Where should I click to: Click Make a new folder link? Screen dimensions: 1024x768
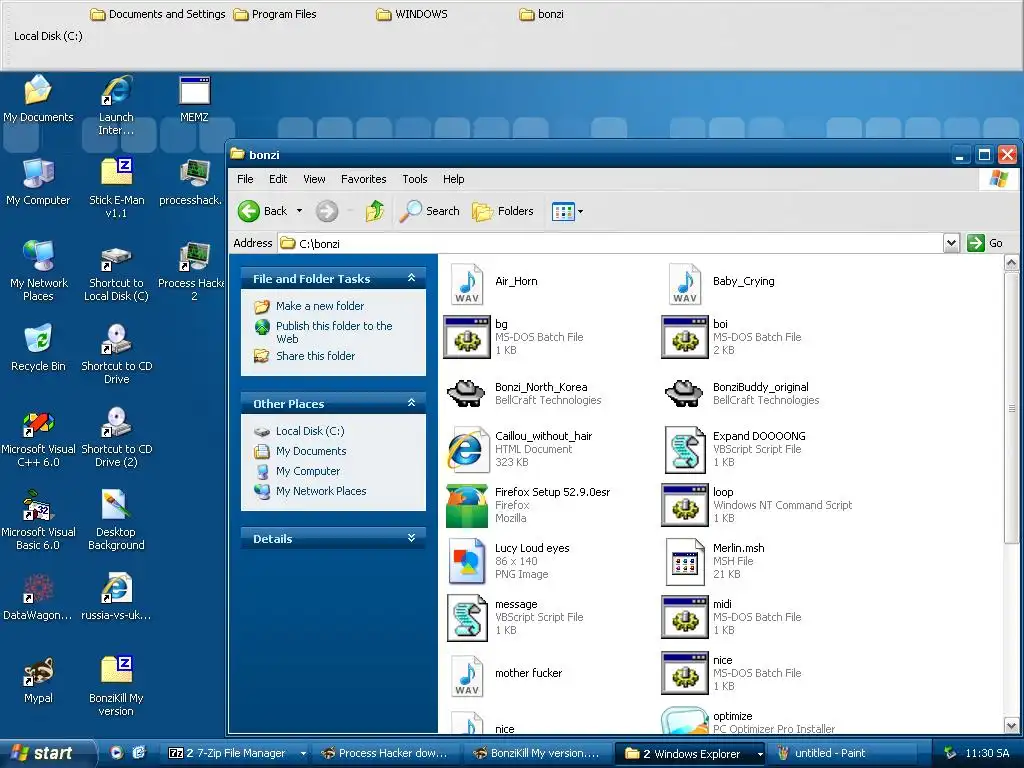pyautogui.click(x=320, y=306)
